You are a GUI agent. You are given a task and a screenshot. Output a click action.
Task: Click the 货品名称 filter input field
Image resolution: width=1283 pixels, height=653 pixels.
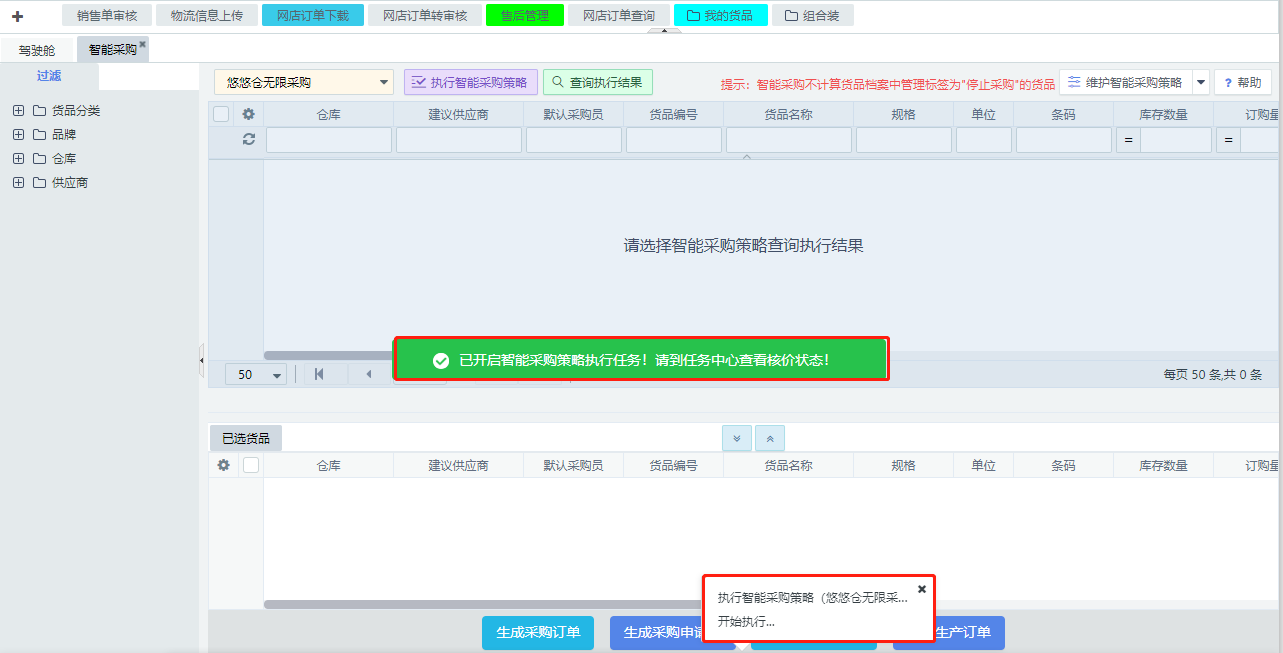[x=788, y=140]
